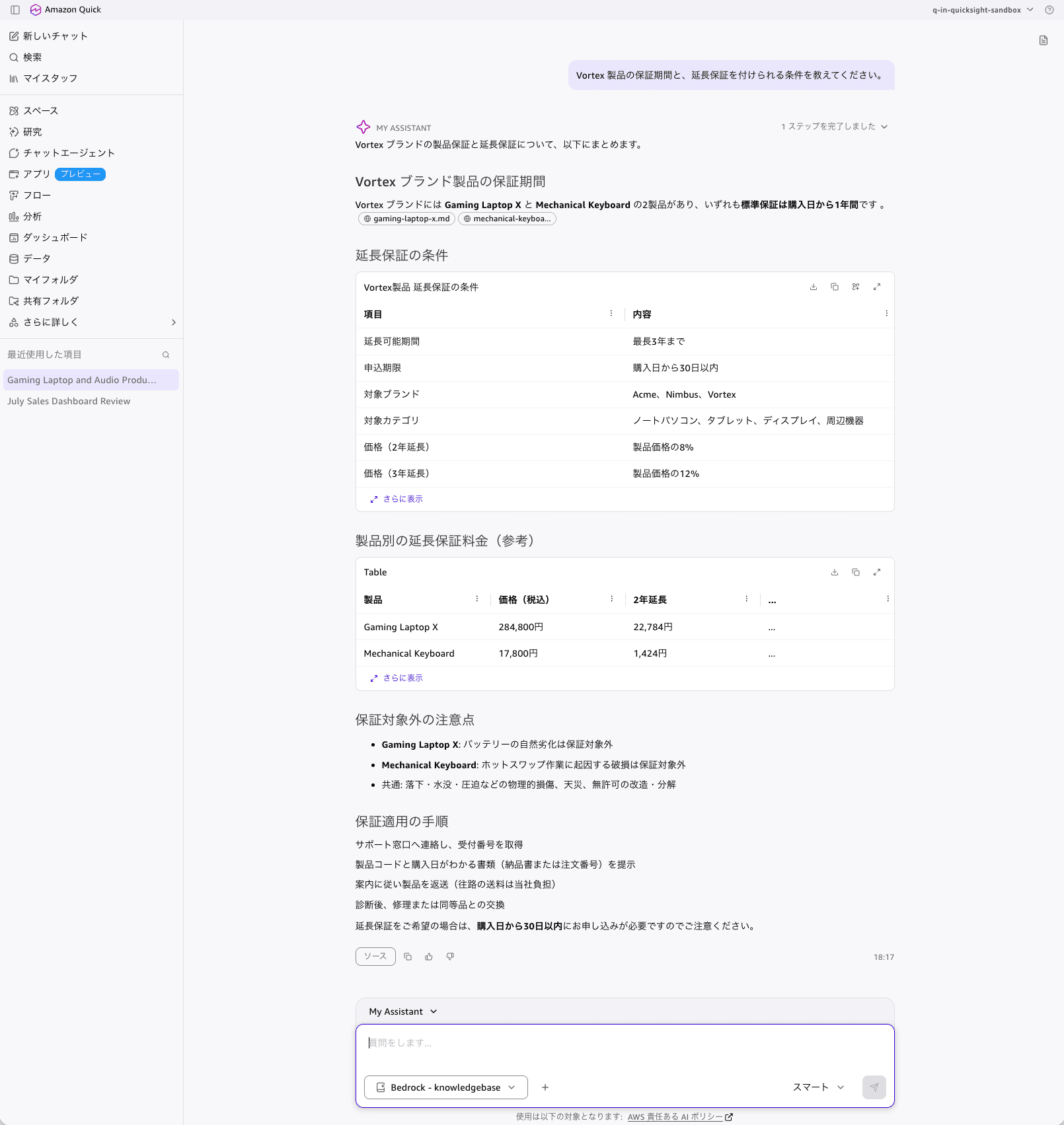1064x1125 pixels.
Task: Open My Assistant selector dropdown
Action: tap(403, 1012)
